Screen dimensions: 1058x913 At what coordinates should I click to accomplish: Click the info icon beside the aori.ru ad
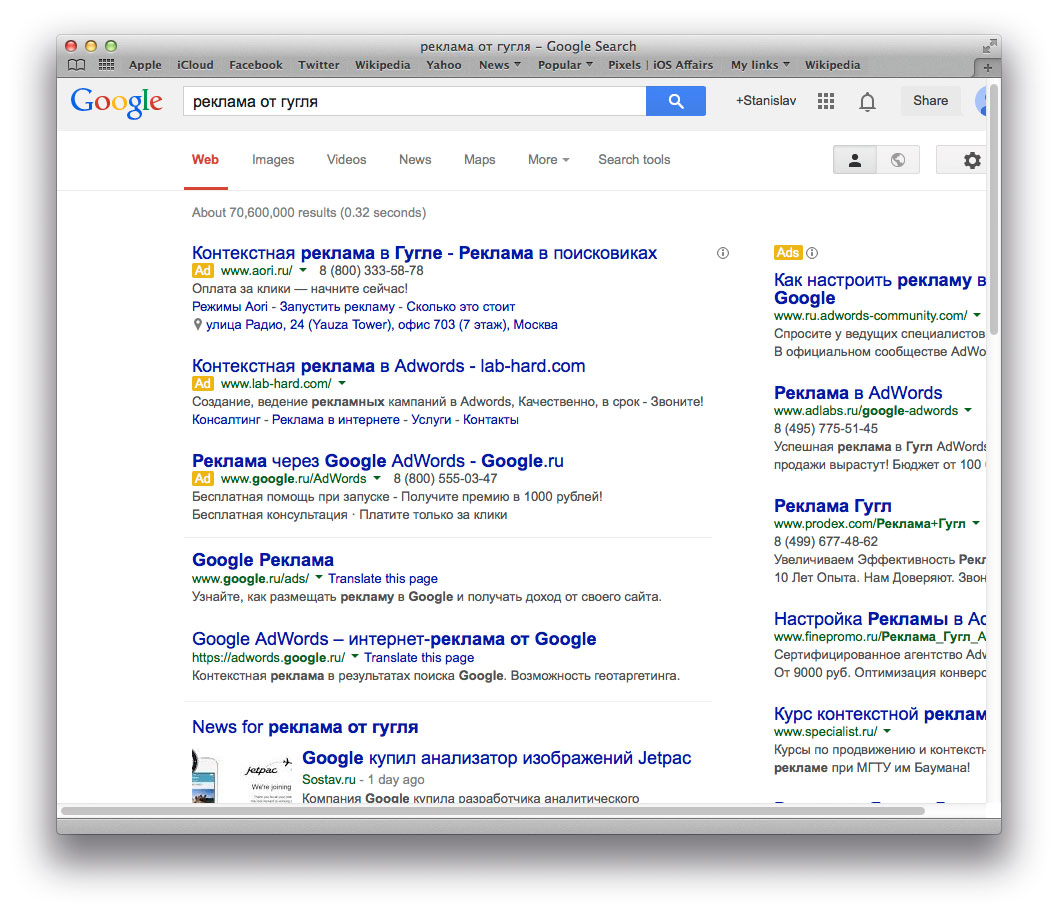click(723, 253)
